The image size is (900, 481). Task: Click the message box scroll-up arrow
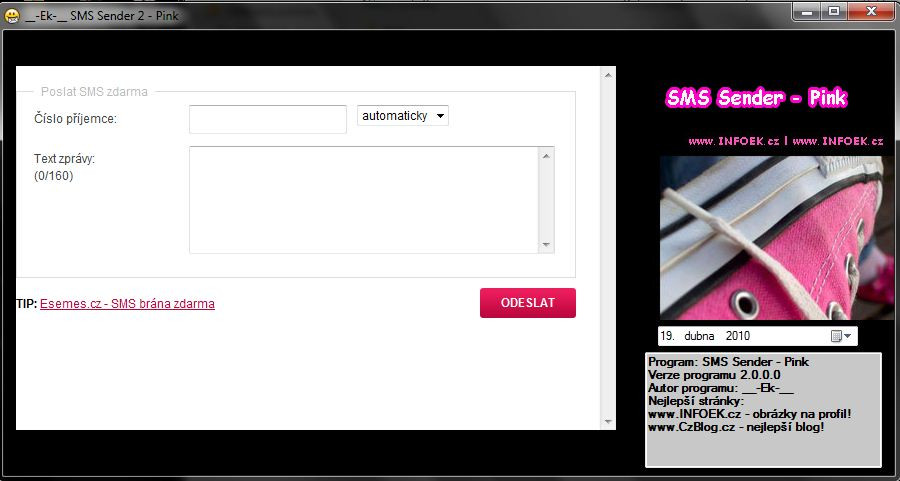pyautogui.click(x=546, y=156)
